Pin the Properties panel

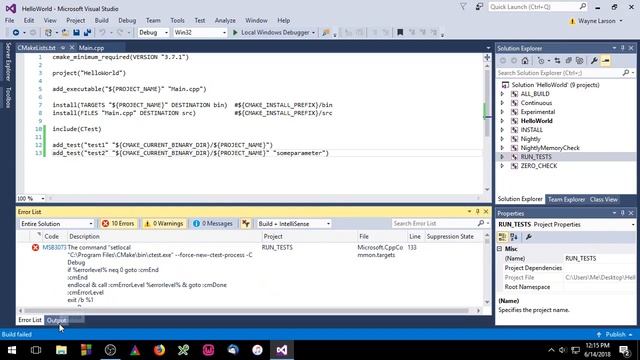point(622,213)
